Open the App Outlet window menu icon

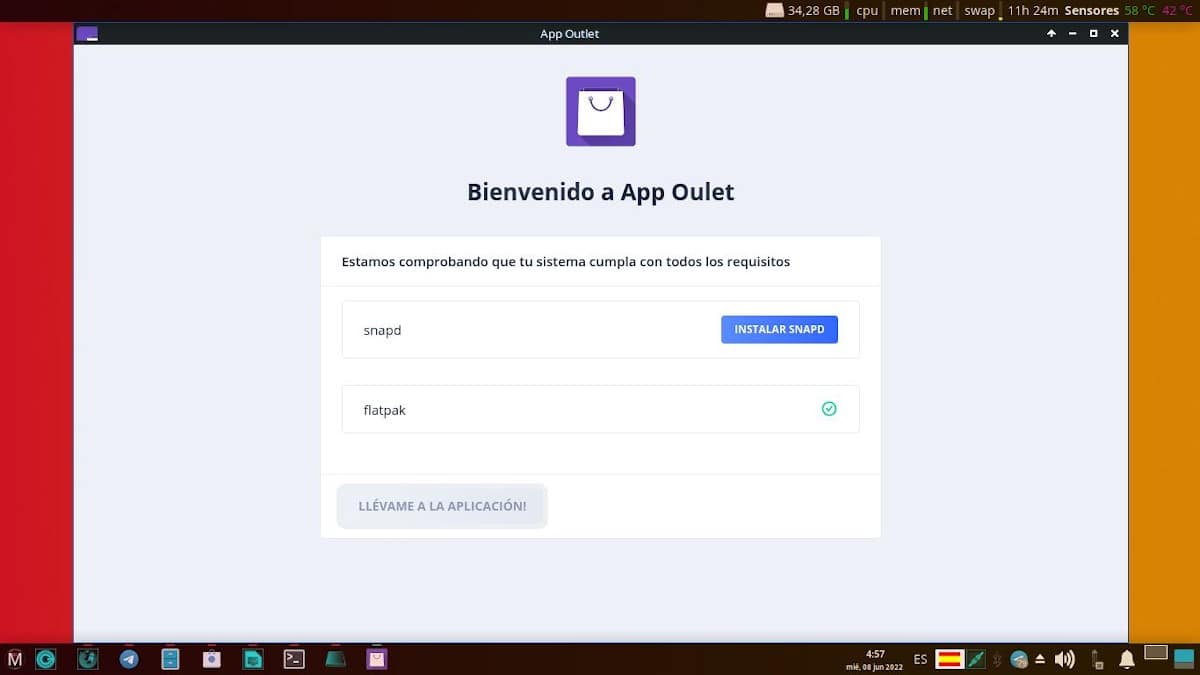(x=87, y=33)
